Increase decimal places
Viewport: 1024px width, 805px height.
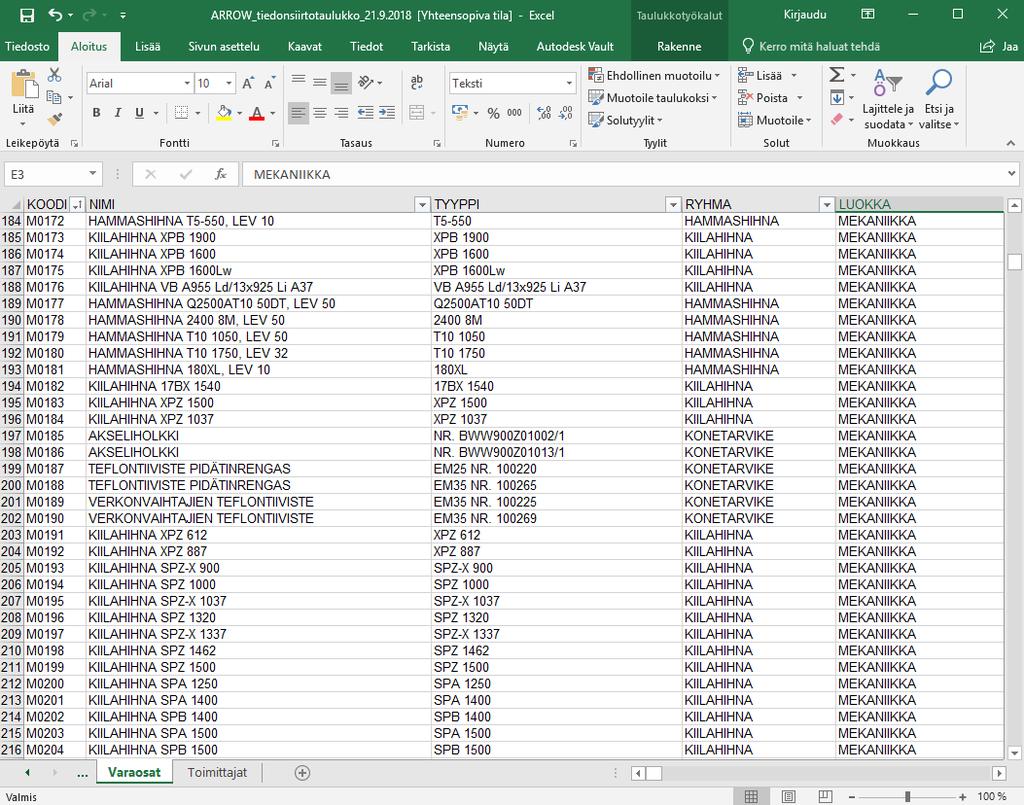pyautogui.click(x=544, y=113)
